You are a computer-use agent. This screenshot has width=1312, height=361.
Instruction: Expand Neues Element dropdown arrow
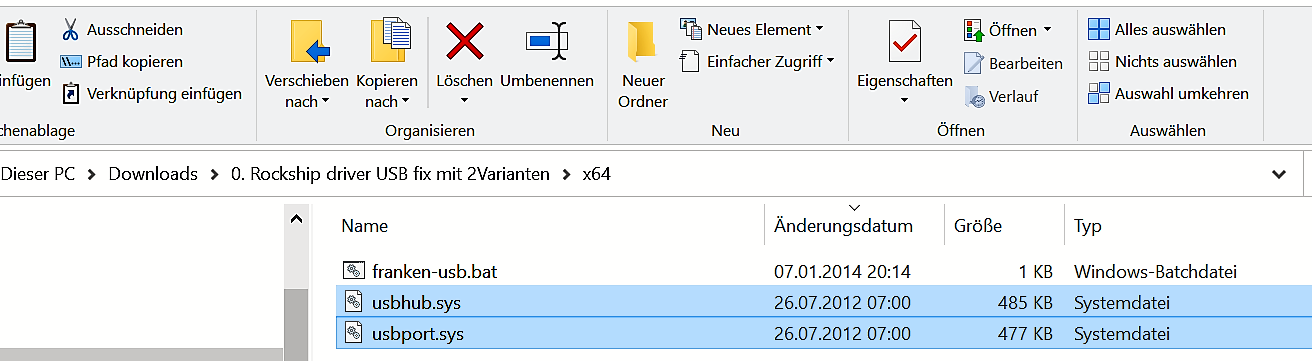tap(820, 29)
